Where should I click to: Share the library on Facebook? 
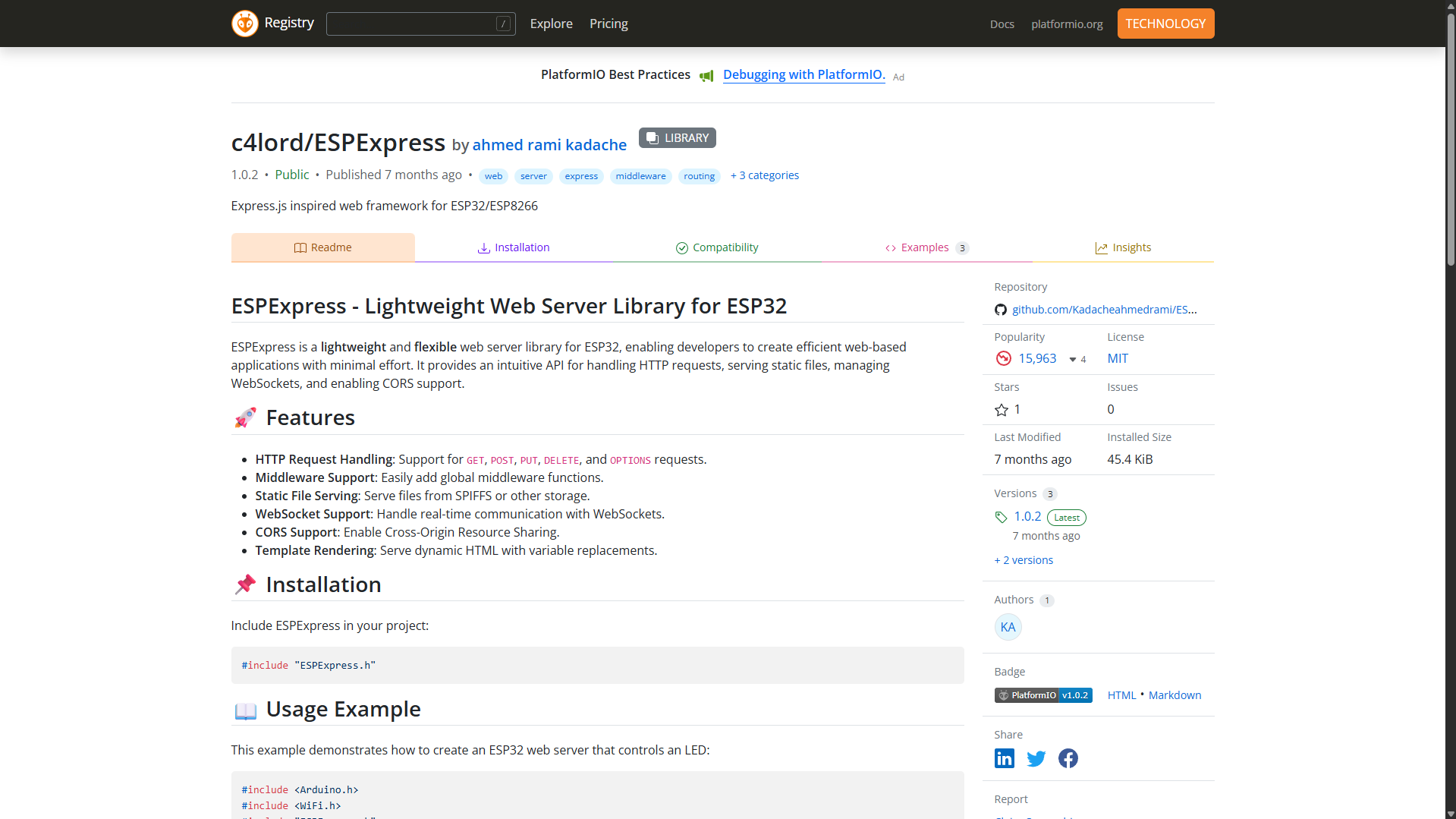(1068, 758)
